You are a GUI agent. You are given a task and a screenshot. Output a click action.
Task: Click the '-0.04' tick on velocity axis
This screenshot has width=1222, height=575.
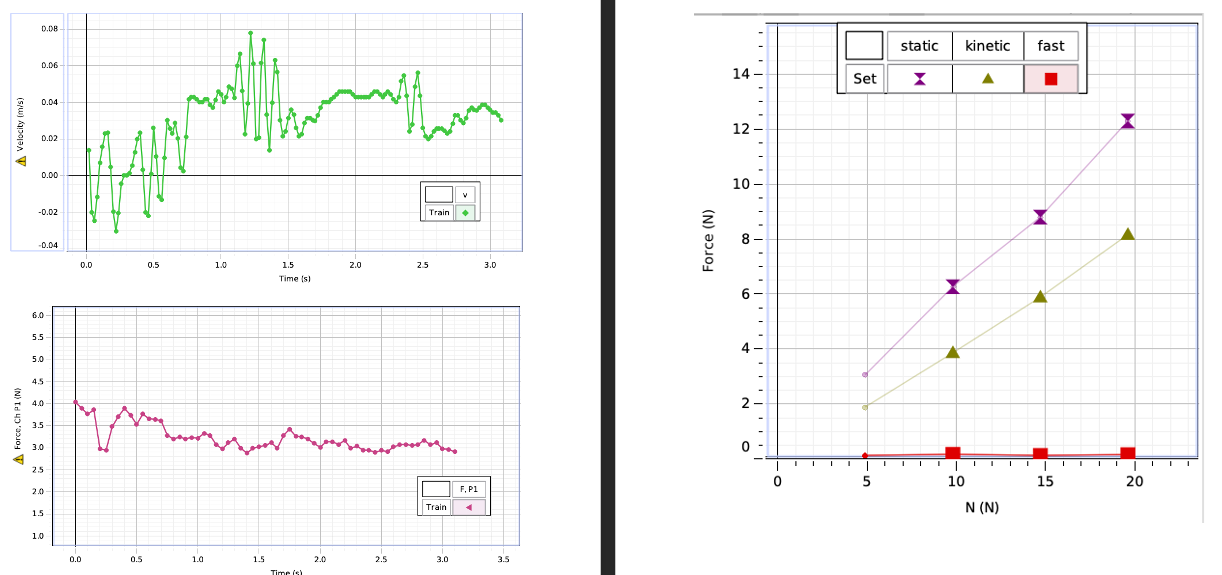coord(48,246)
